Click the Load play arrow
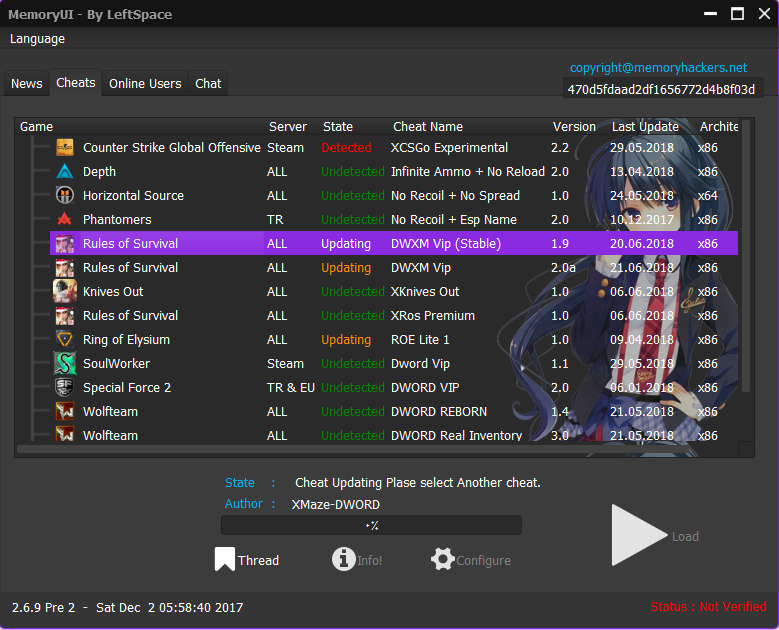 pos(639,536)
